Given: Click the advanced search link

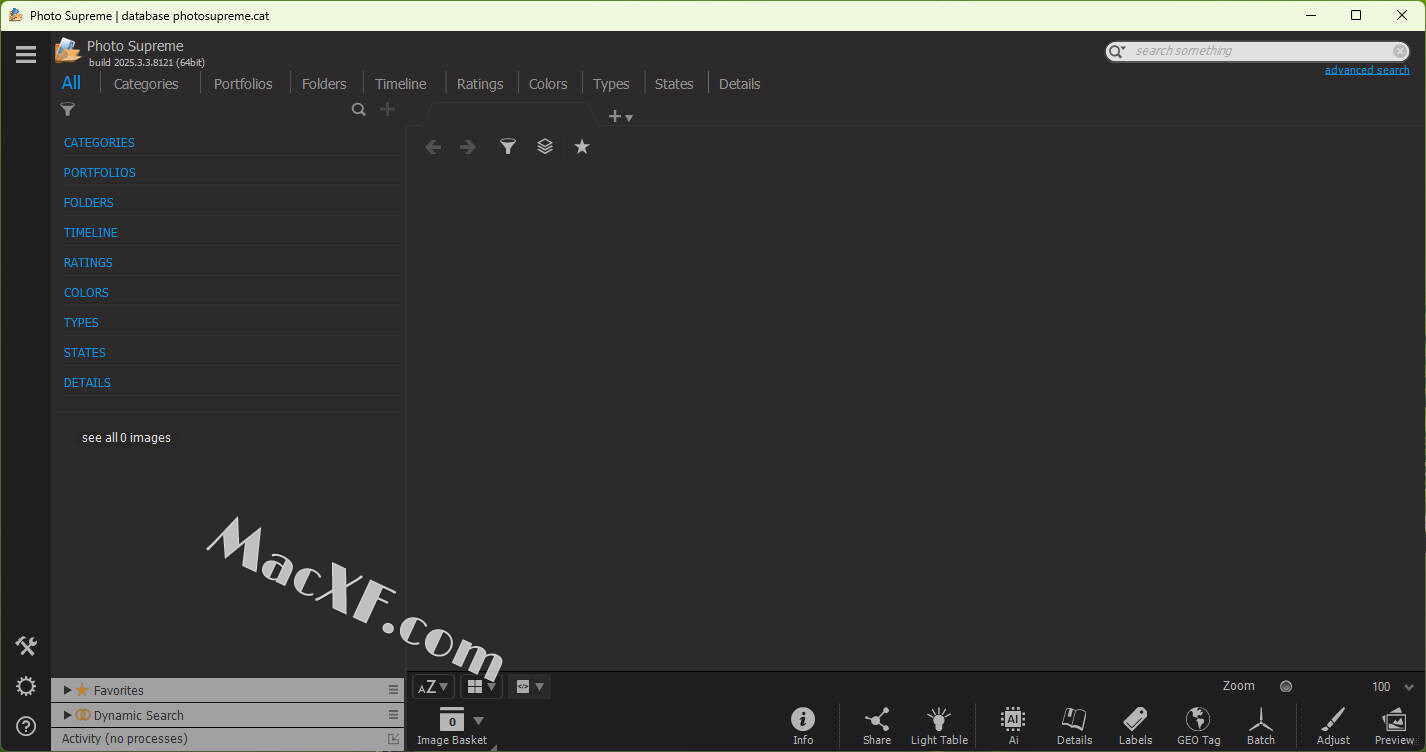Looking at the screenshot, I should tap(1366, 70).
